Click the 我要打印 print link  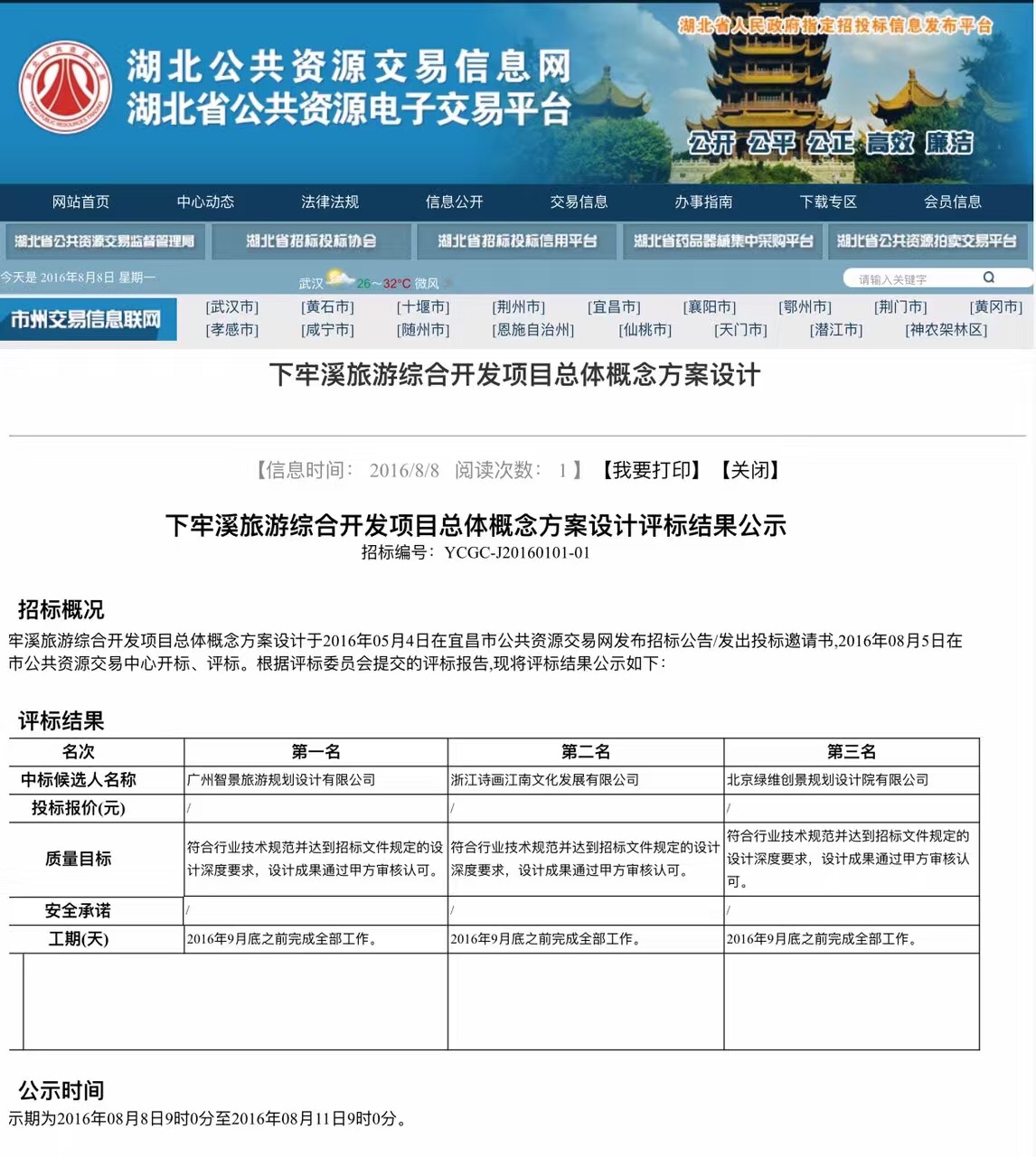tap(652, 470)
